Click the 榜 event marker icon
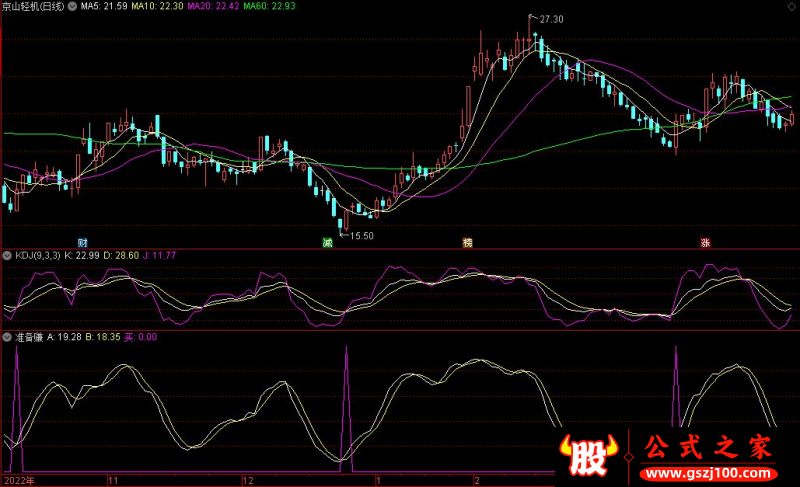The width and height of the screenshot is (800, 487). (466, 243)
